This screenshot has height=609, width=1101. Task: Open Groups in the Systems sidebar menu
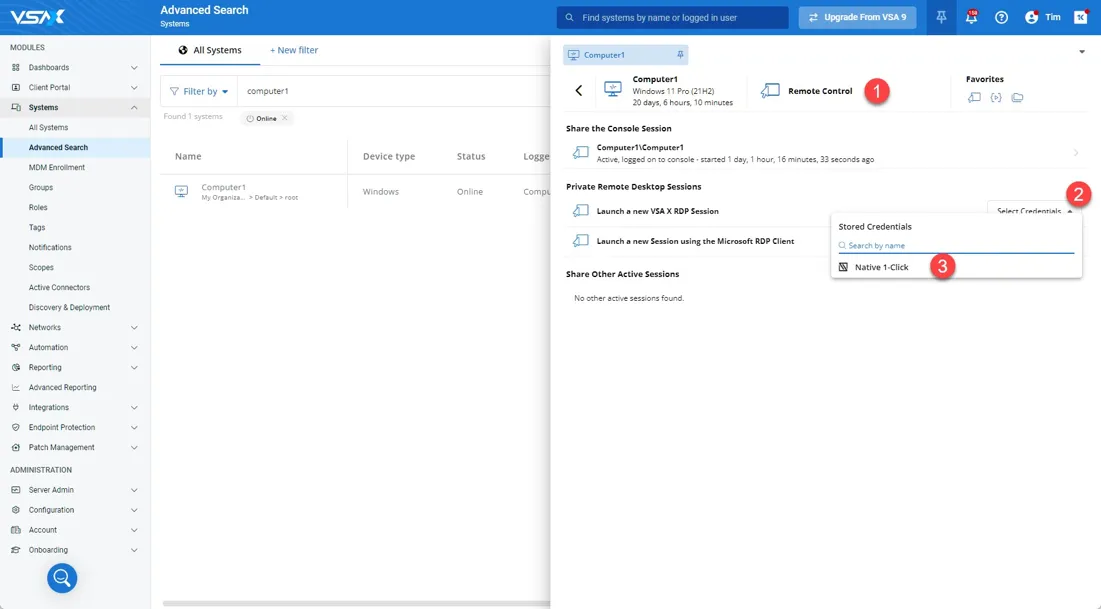tap(41, 187)
